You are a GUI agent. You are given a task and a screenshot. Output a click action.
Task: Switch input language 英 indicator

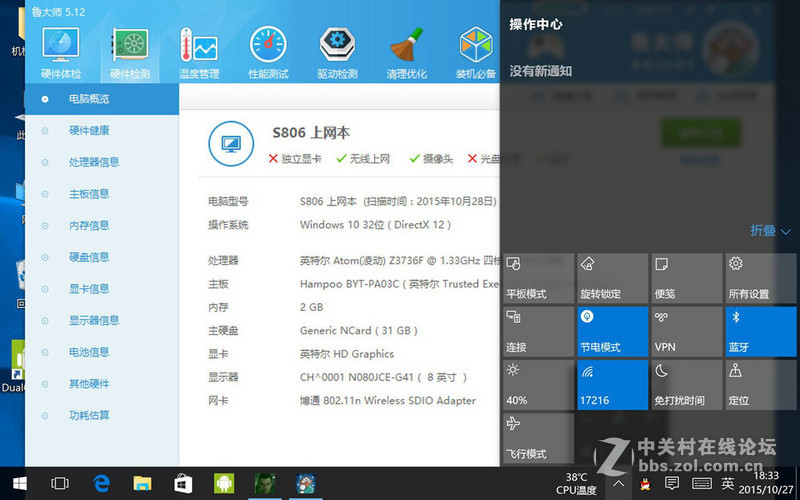click(728, 483)
